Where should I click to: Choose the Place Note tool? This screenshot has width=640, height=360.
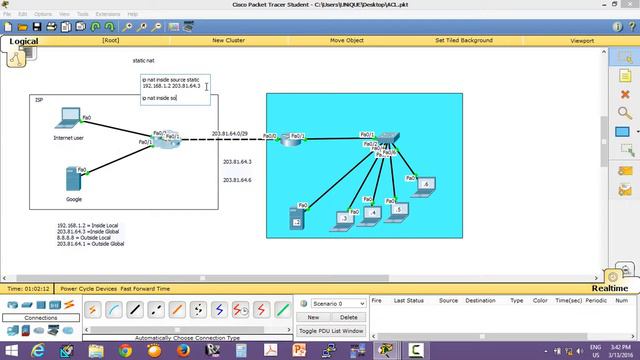[624, 76]
